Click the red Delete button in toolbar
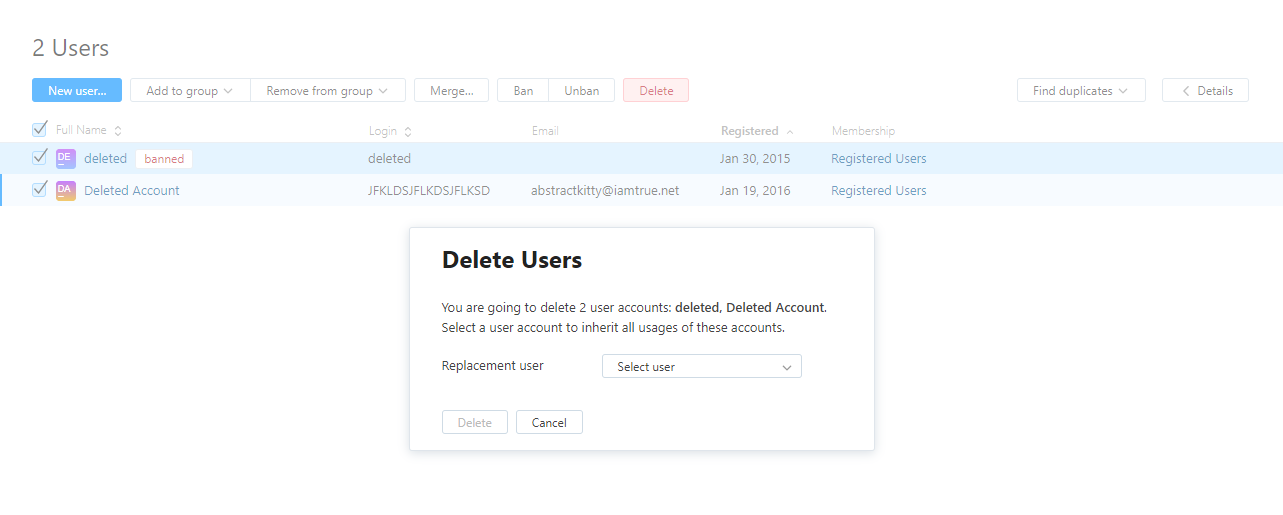The image size is (1283, 515). [x=656, y=90]
